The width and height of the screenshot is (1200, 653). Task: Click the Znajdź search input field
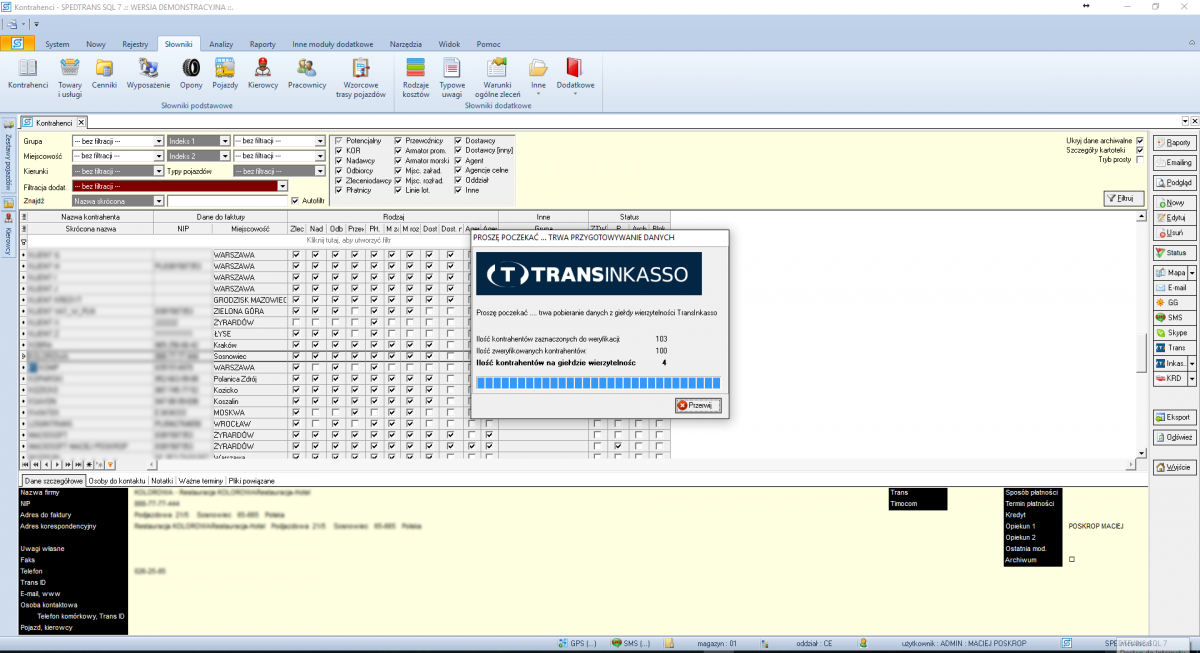click(x=227, y=201)
